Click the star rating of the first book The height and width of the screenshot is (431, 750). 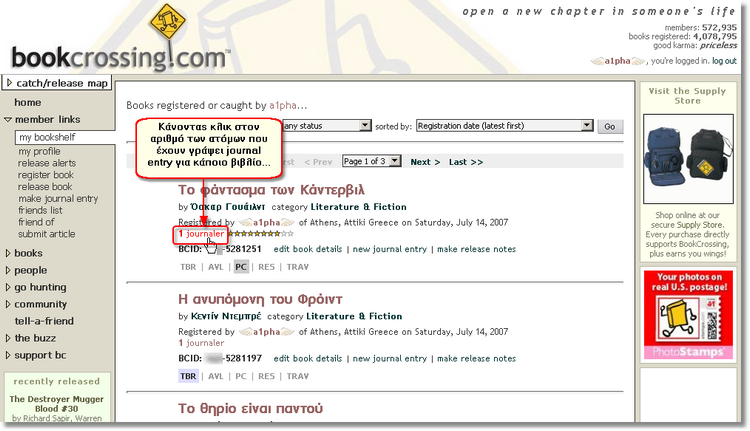click(x=262, y=233)
